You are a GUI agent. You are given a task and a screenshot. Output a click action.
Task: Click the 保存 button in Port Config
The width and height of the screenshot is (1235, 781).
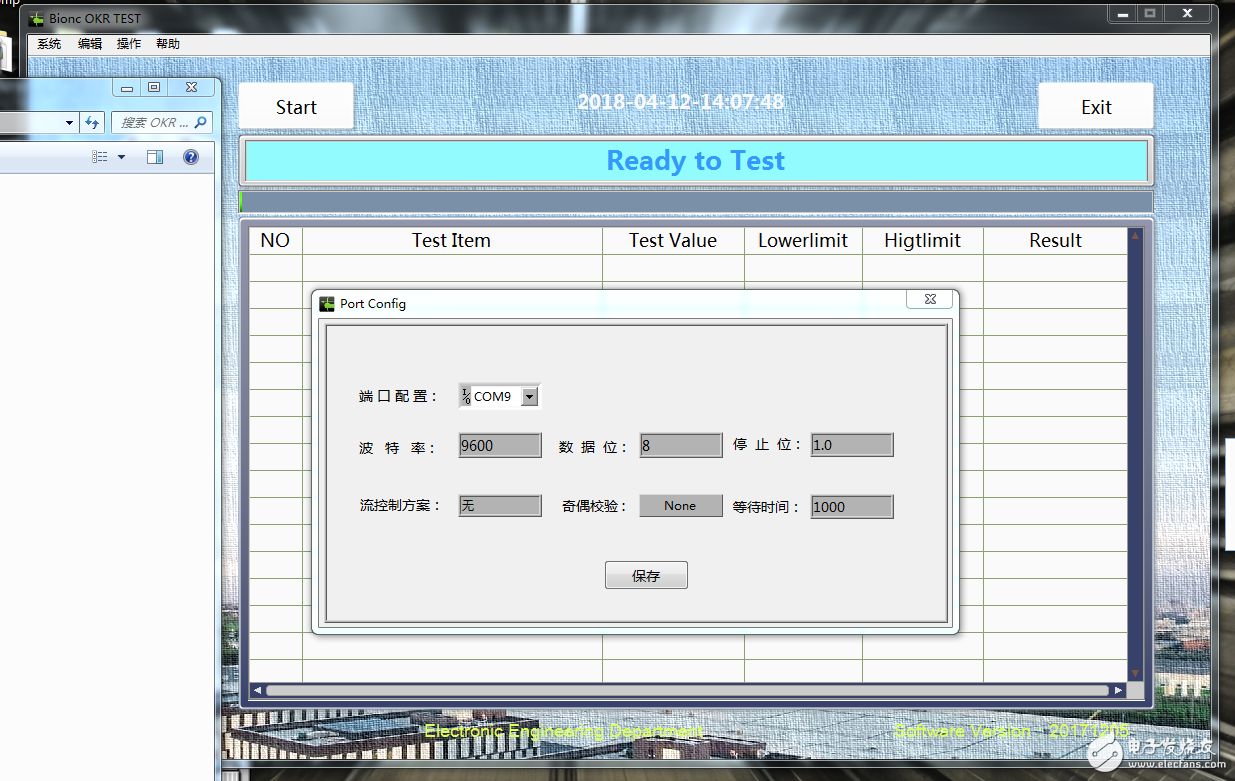coord(646,575)
